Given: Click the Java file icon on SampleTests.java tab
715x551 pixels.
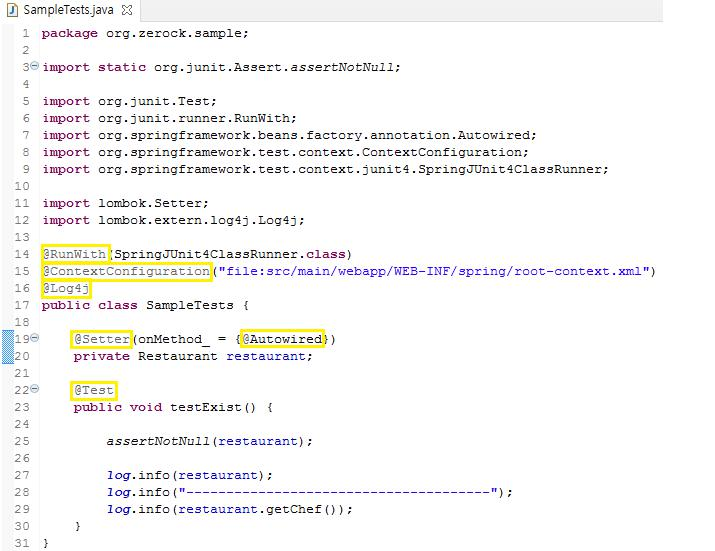Looking at the screenshot, I should click(12, 10).
